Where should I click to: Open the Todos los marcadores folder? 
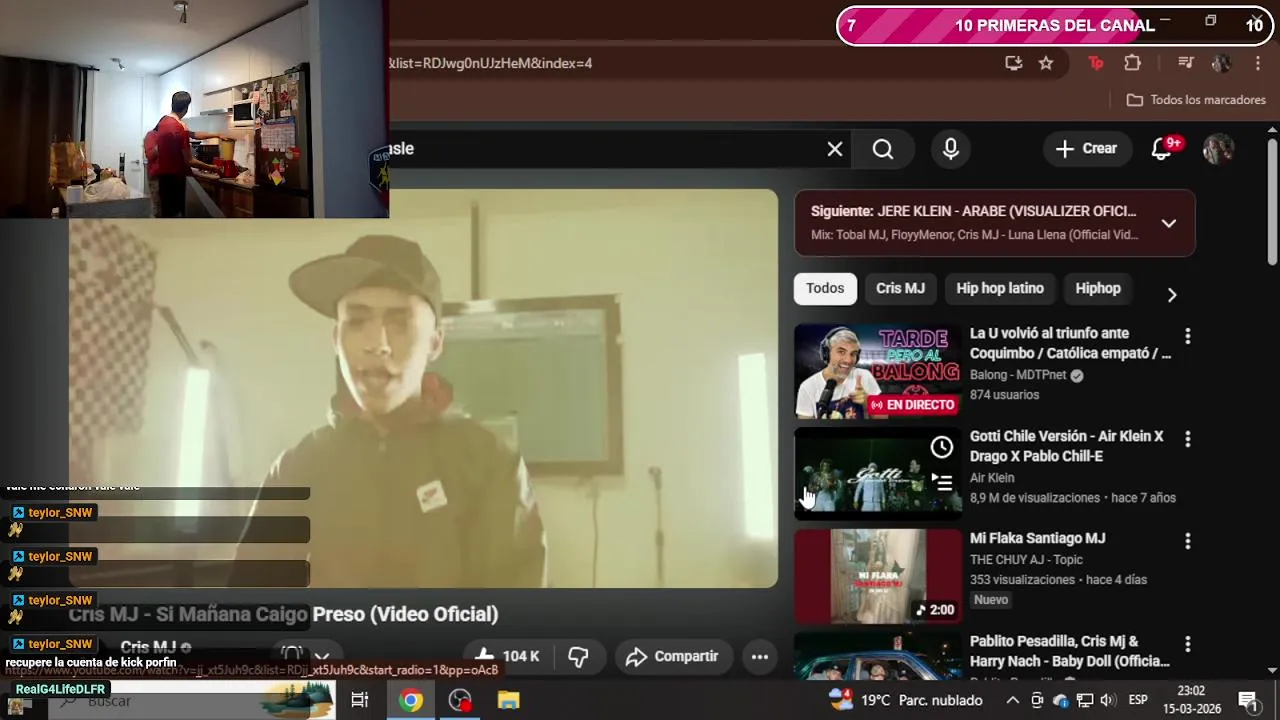(x=1196, y=100)
